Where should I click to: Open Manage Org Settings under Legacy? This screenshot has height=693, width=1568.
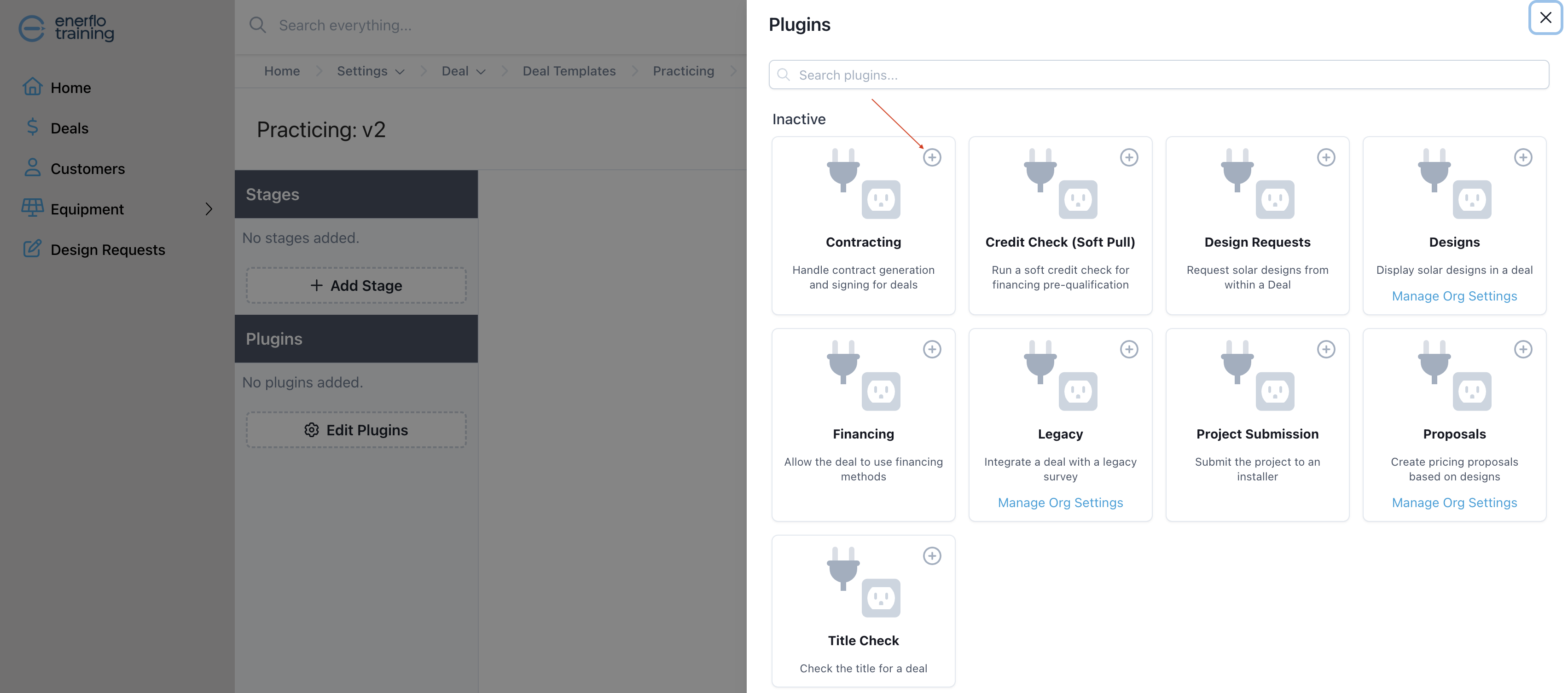point(1060,503)
